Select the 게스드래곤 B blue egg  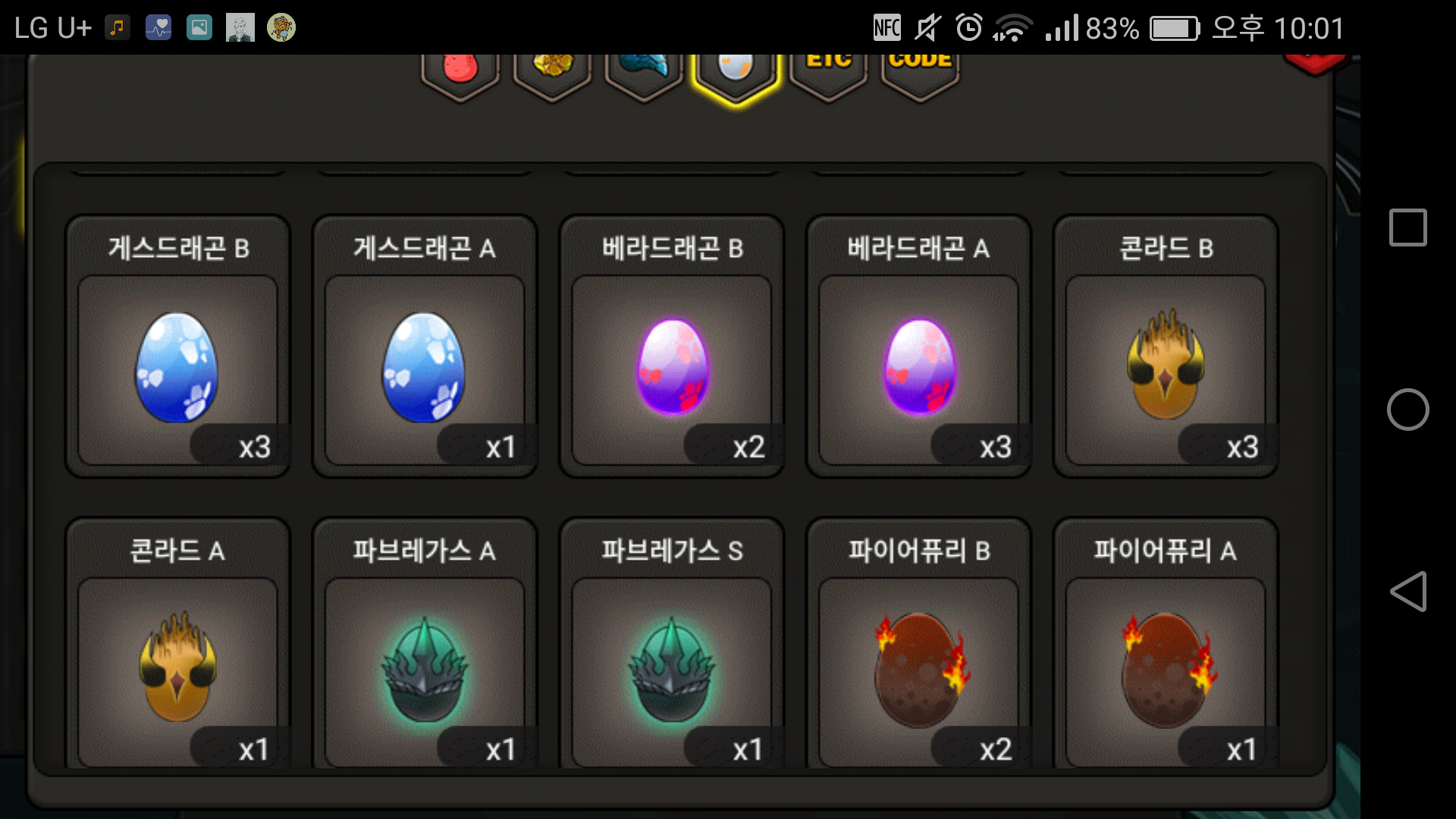177,347
